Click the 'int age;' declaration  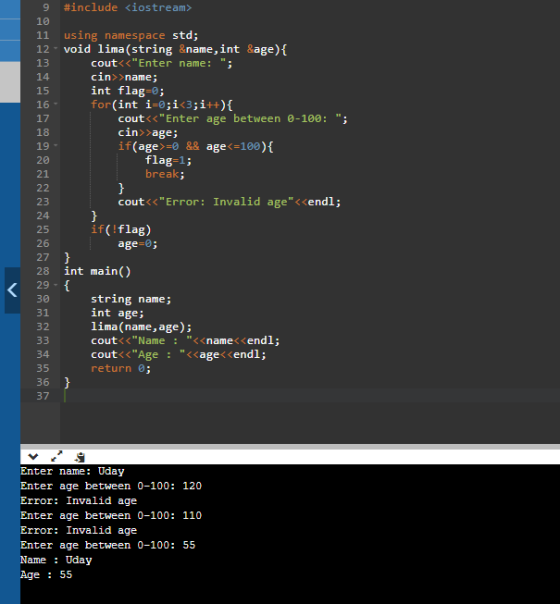coord(117,313)
